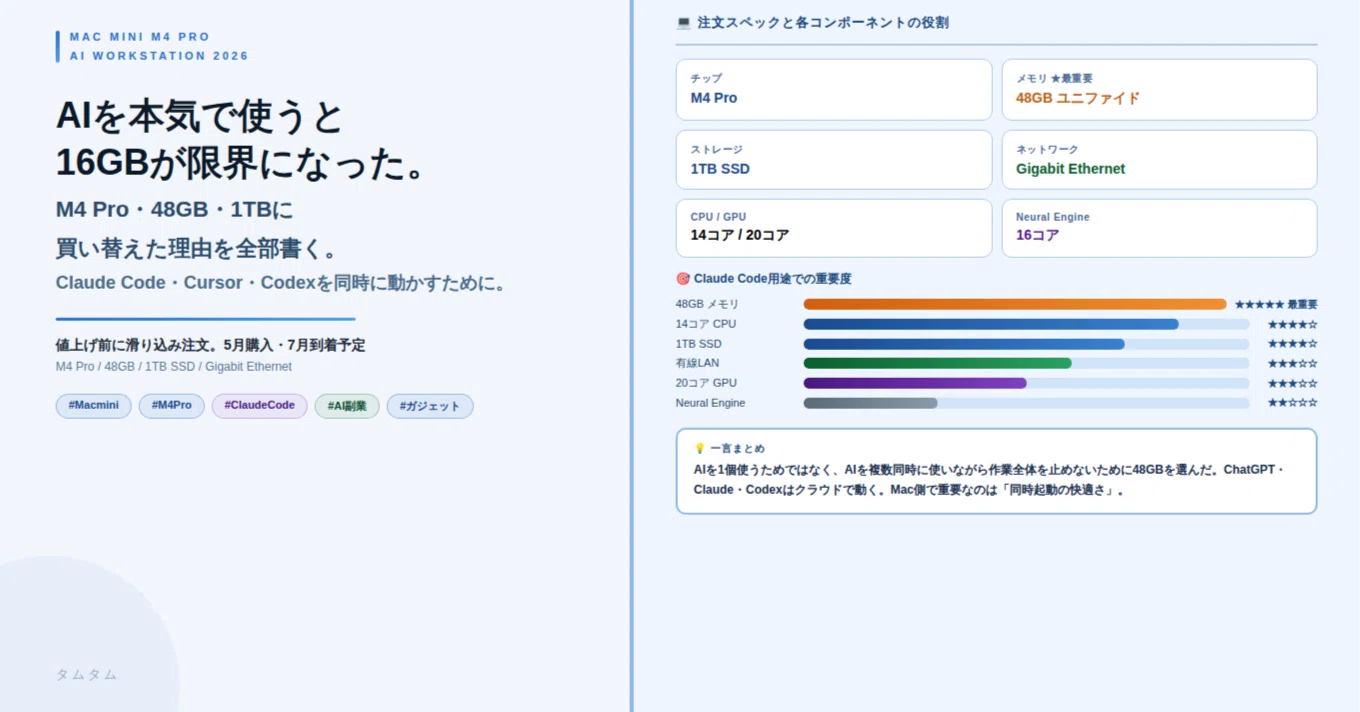Click the laptop icon beside 注文スペック heading
This screenshot has height=712, width=1360.
(683, 22)
